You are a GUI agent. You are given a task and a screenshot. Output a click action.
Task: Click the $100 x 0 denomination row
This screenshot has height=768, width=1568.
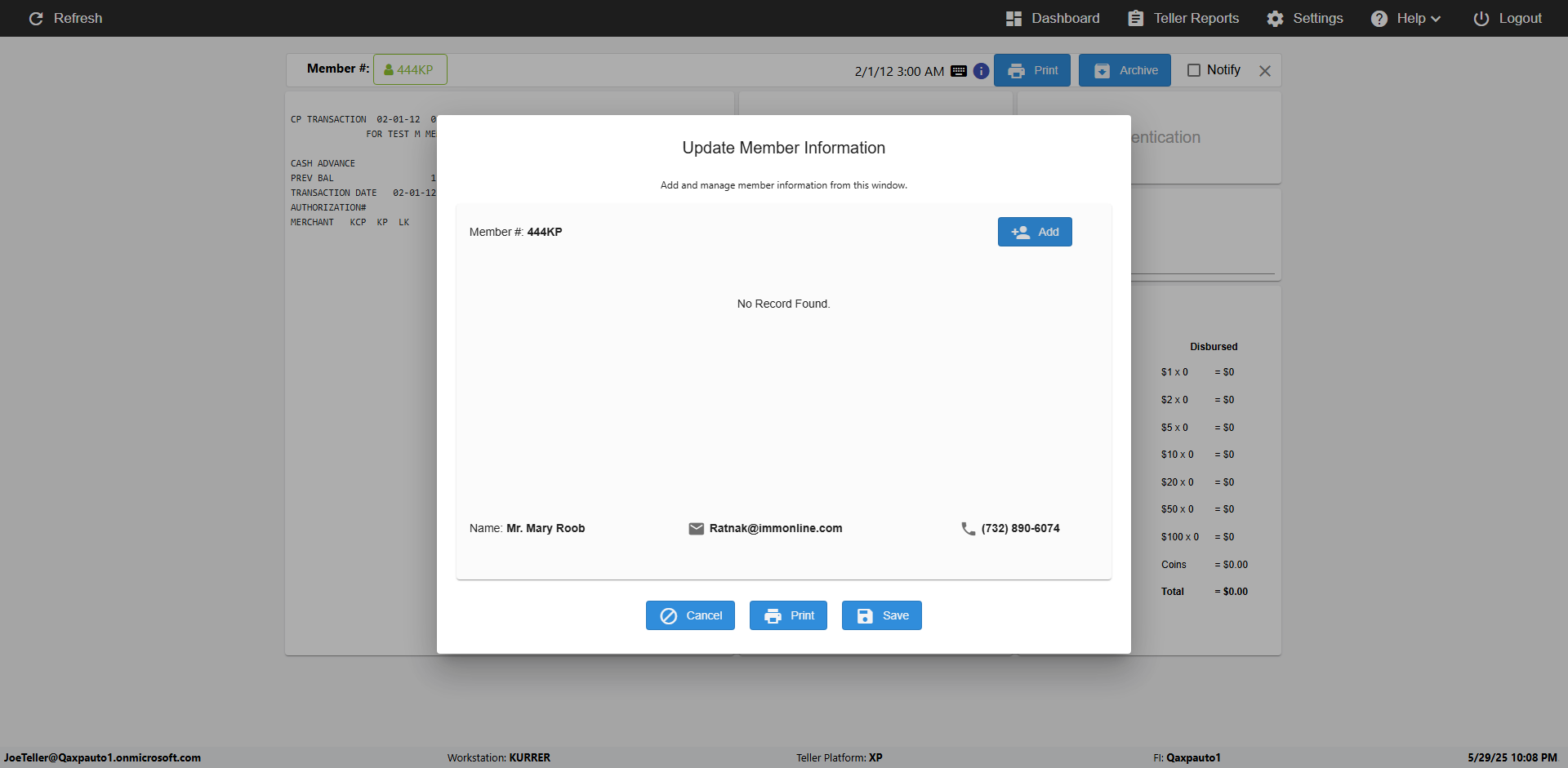[x=1198, y=537]
